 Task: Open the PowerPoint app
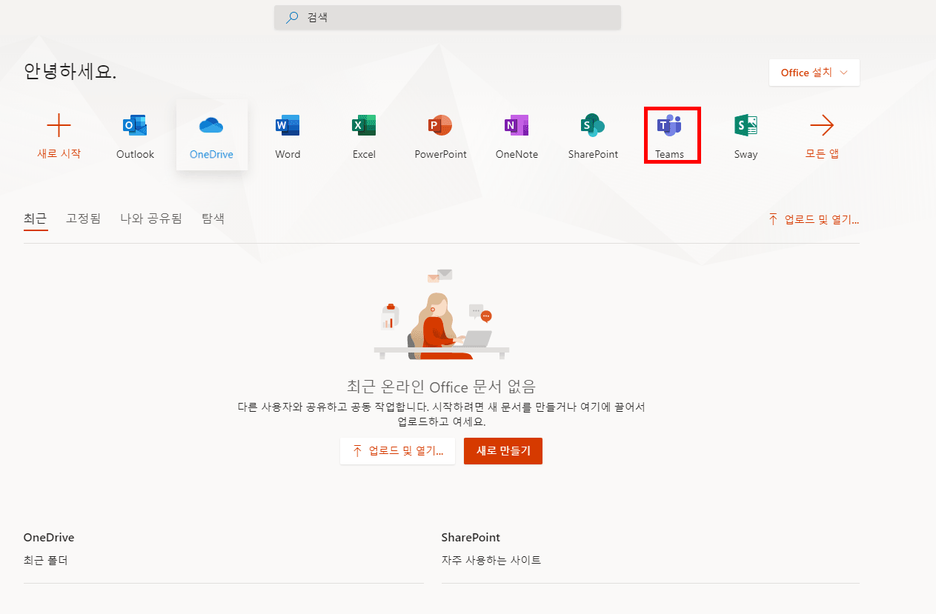click(441, 136)
